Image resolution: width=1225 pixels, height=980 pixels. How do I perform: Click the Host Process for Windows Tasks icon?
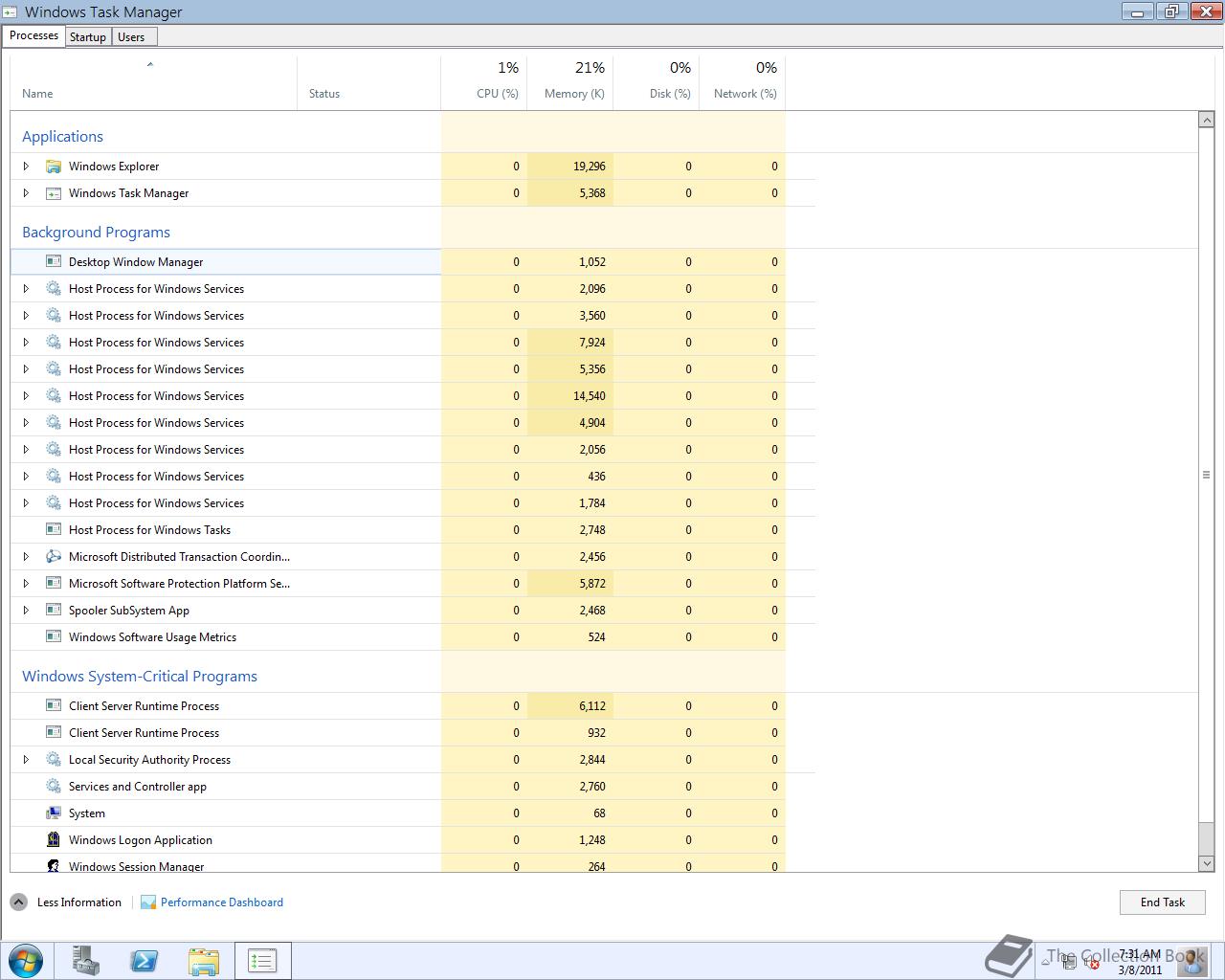pyautogui.click(x=54, y=530)
